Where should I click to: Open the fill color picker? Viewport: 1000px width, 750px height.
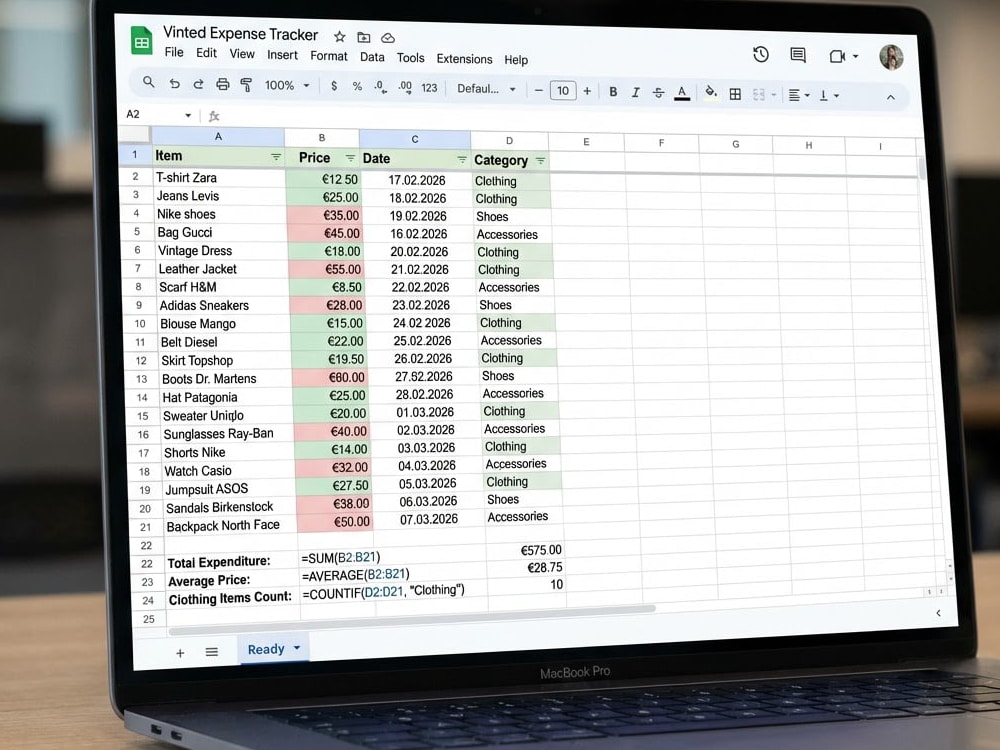710,94
